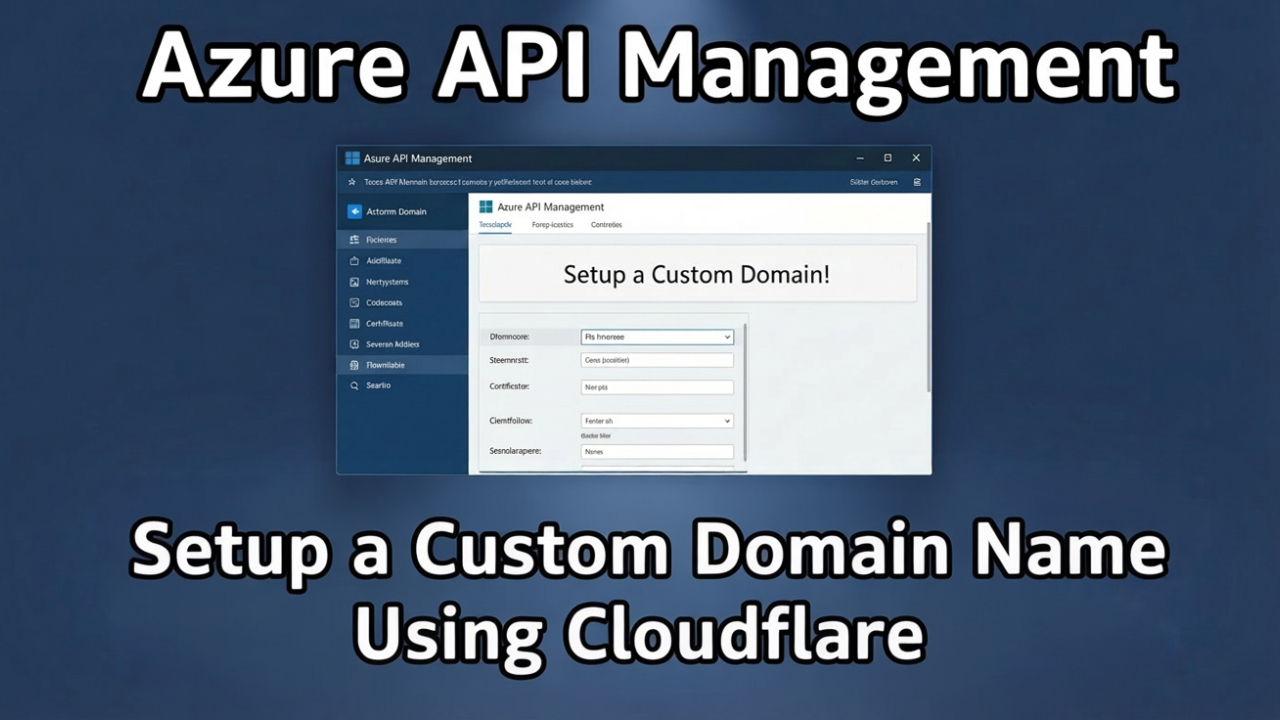Click the image icon next to Nertyystems
This screenshot has height=720, width=1280.
pos(355,281)
